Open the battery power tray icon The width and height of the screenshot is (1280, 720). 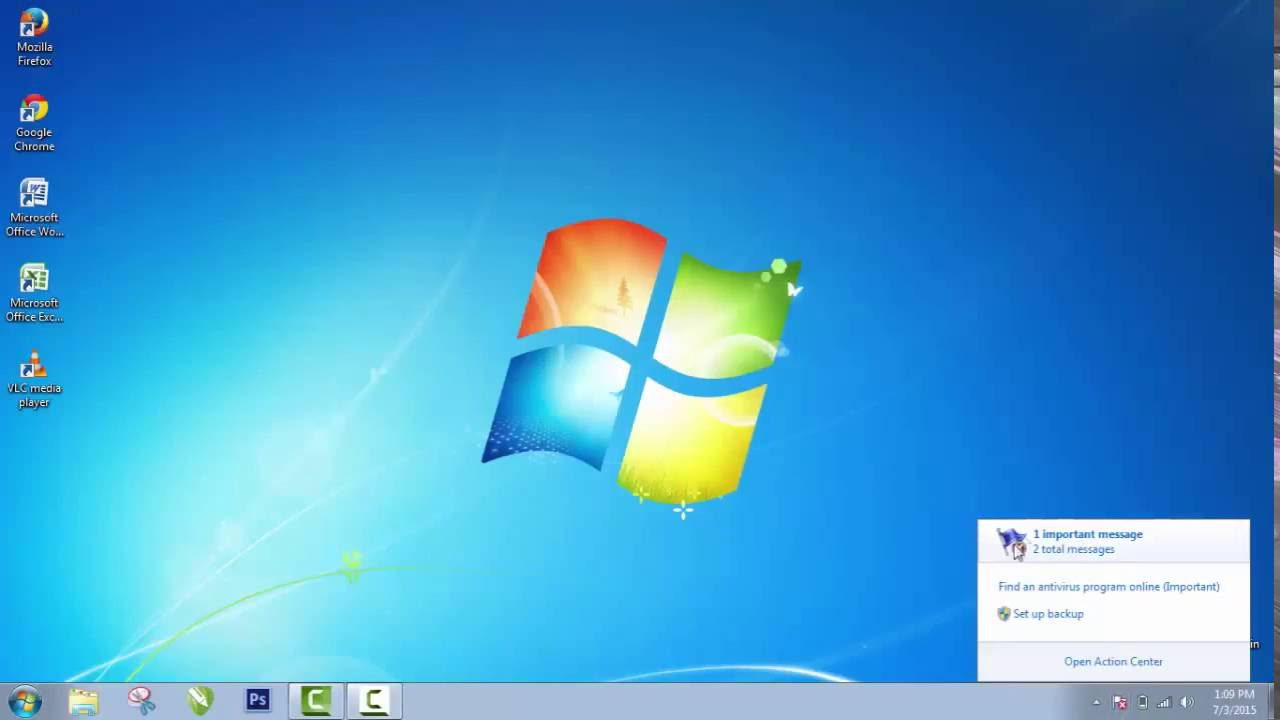coord(1142,702)
